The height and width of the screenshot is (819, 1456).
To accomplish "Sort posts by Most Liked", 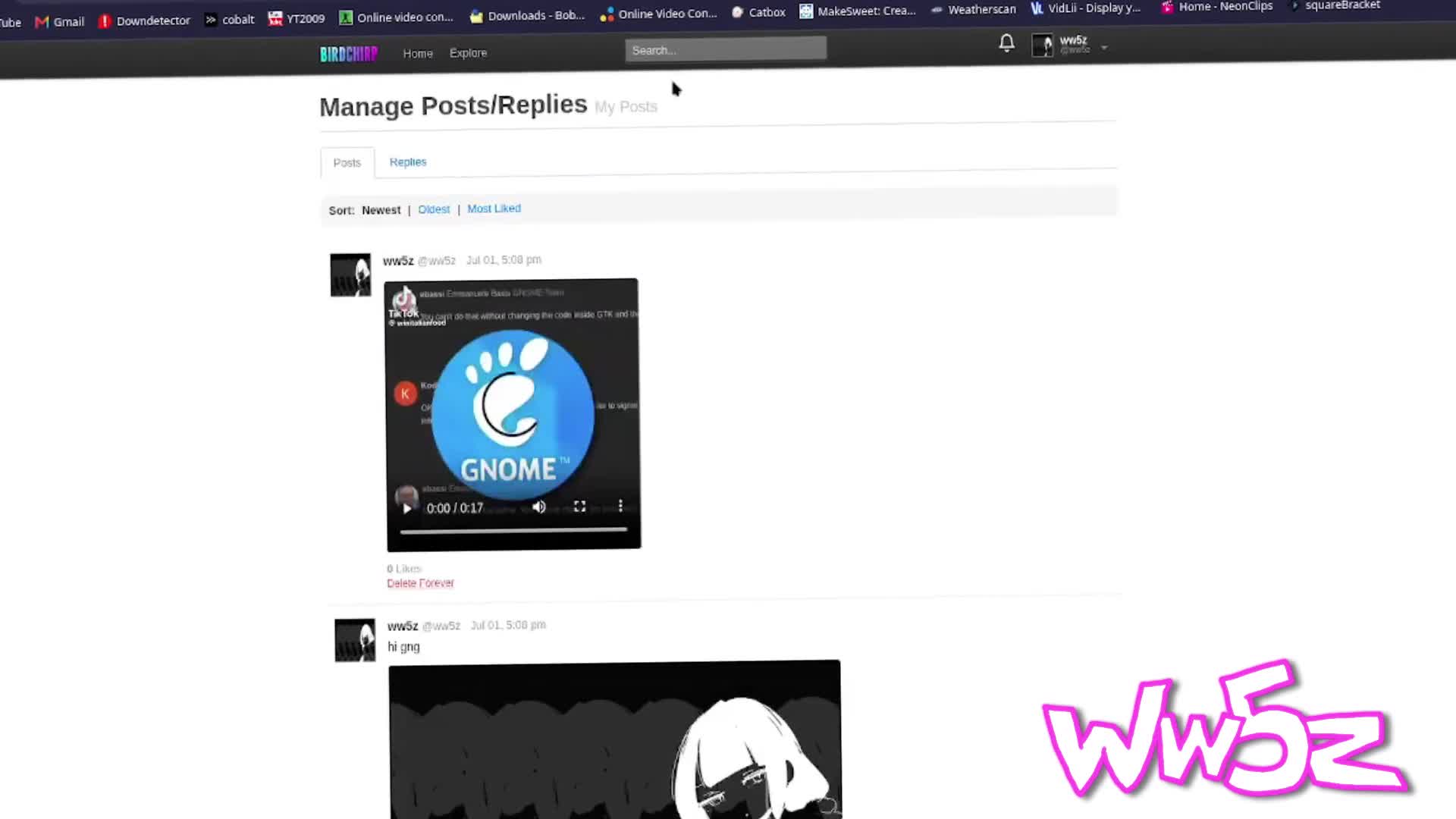I will coord(494,208).
